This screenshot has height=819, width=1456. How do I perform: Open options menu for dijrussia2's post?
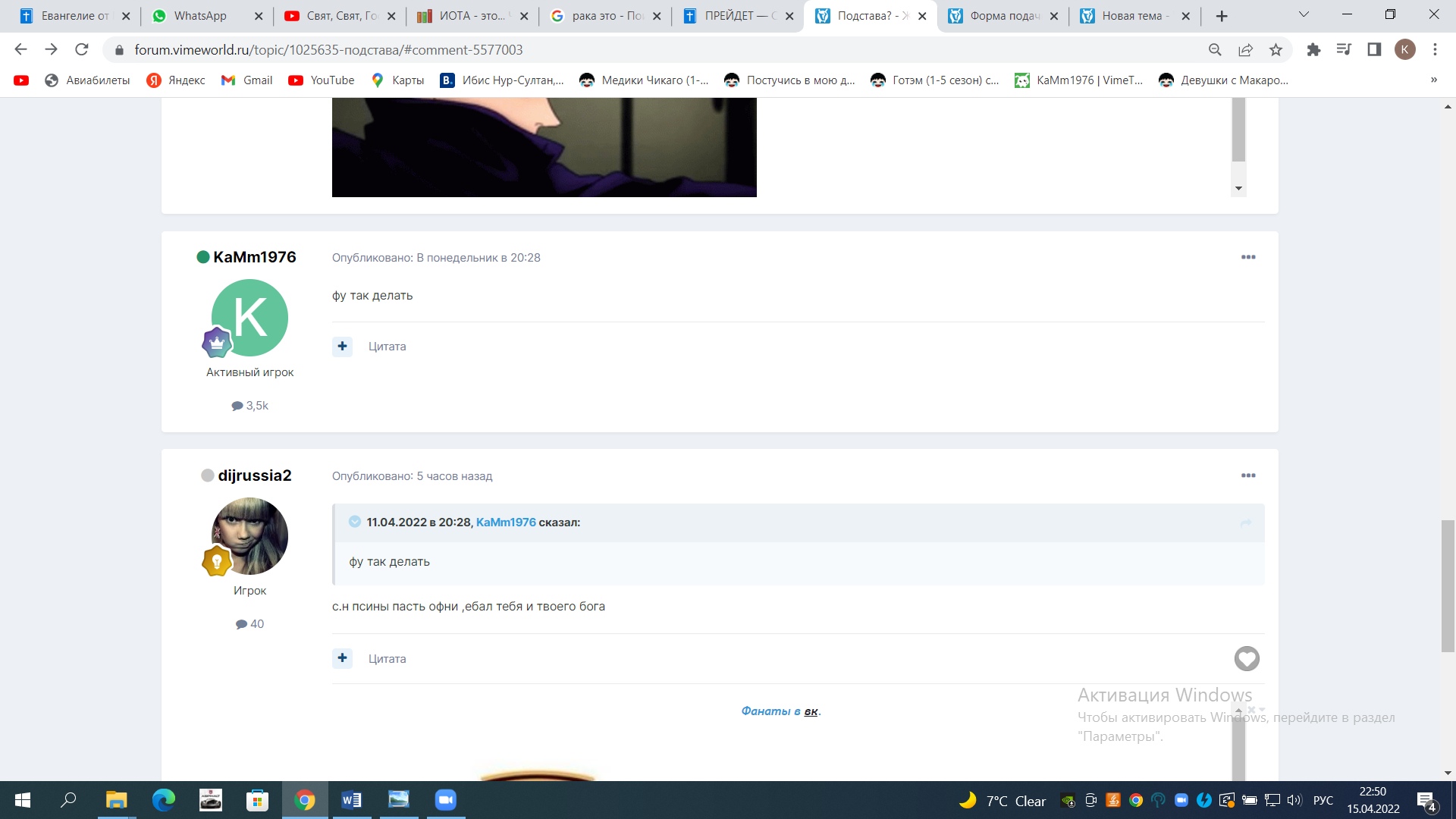tap(1248, 475)
